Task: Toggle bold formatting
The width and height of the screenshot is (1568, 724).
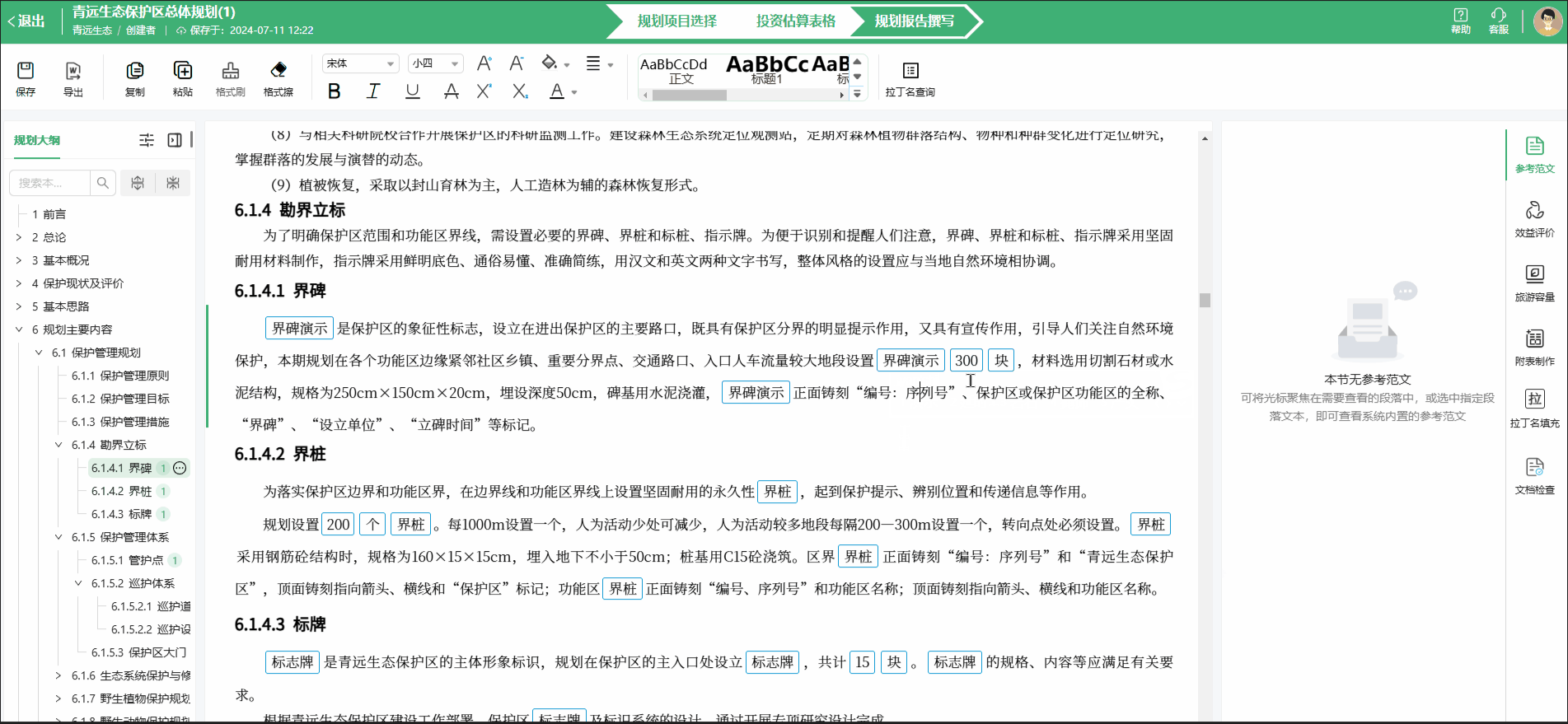Action: [334, 91]
